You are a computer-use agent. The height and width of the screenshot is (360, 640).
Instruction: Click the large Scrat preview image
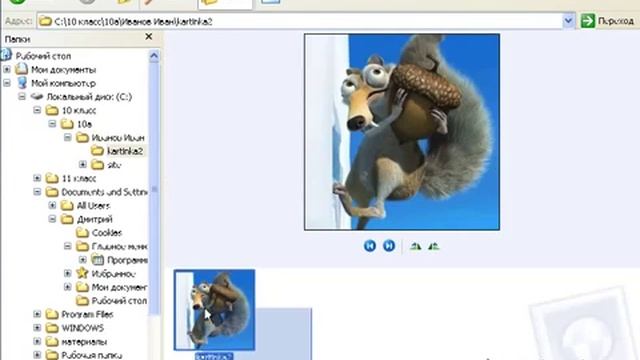click(402, 132)
